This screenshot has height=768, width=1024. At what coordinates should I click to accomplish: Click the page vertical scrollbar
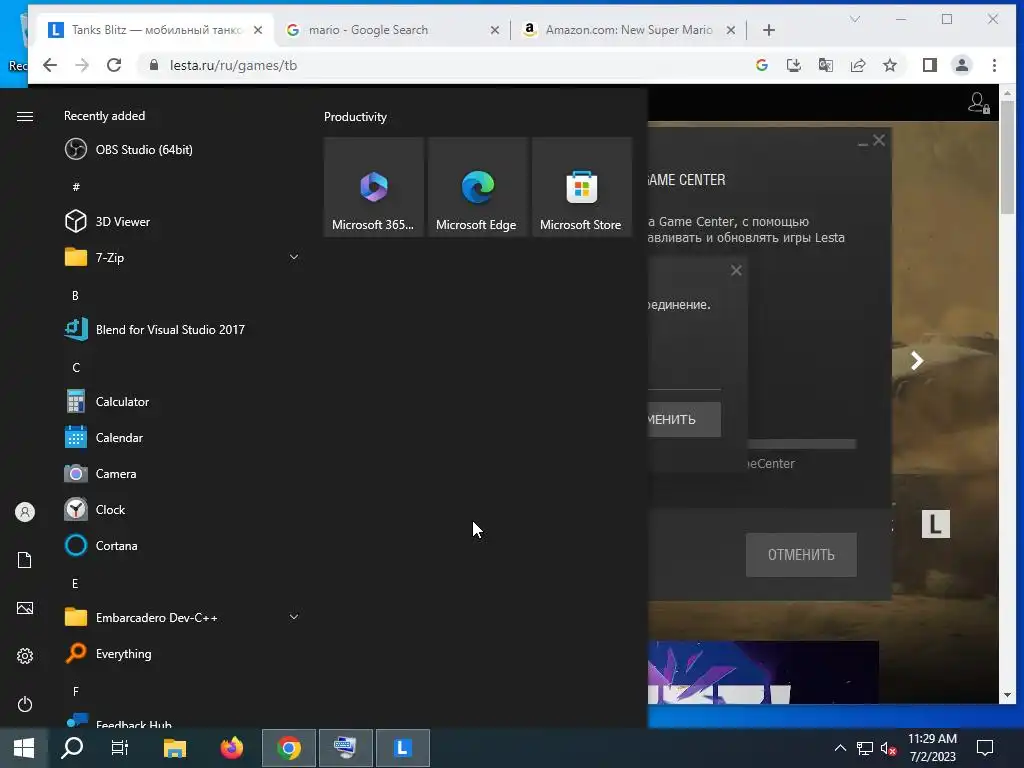pyautogui.click(x=1007, y=157)
